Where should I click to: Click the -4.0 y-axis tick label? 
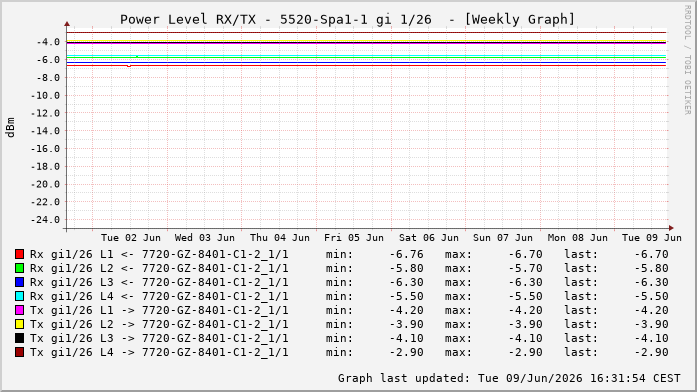tap(48, 42)
